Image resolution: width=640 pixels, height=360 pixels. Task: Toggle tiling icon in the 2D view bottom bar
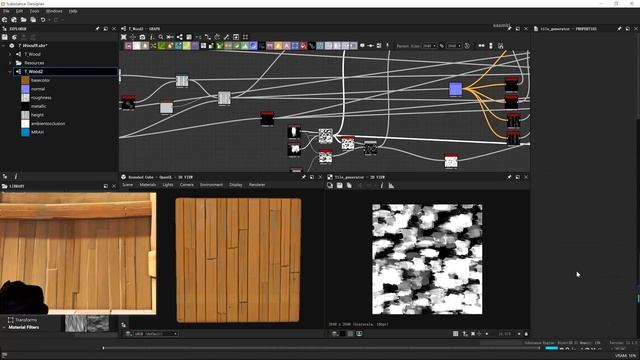tap(456, 333)
